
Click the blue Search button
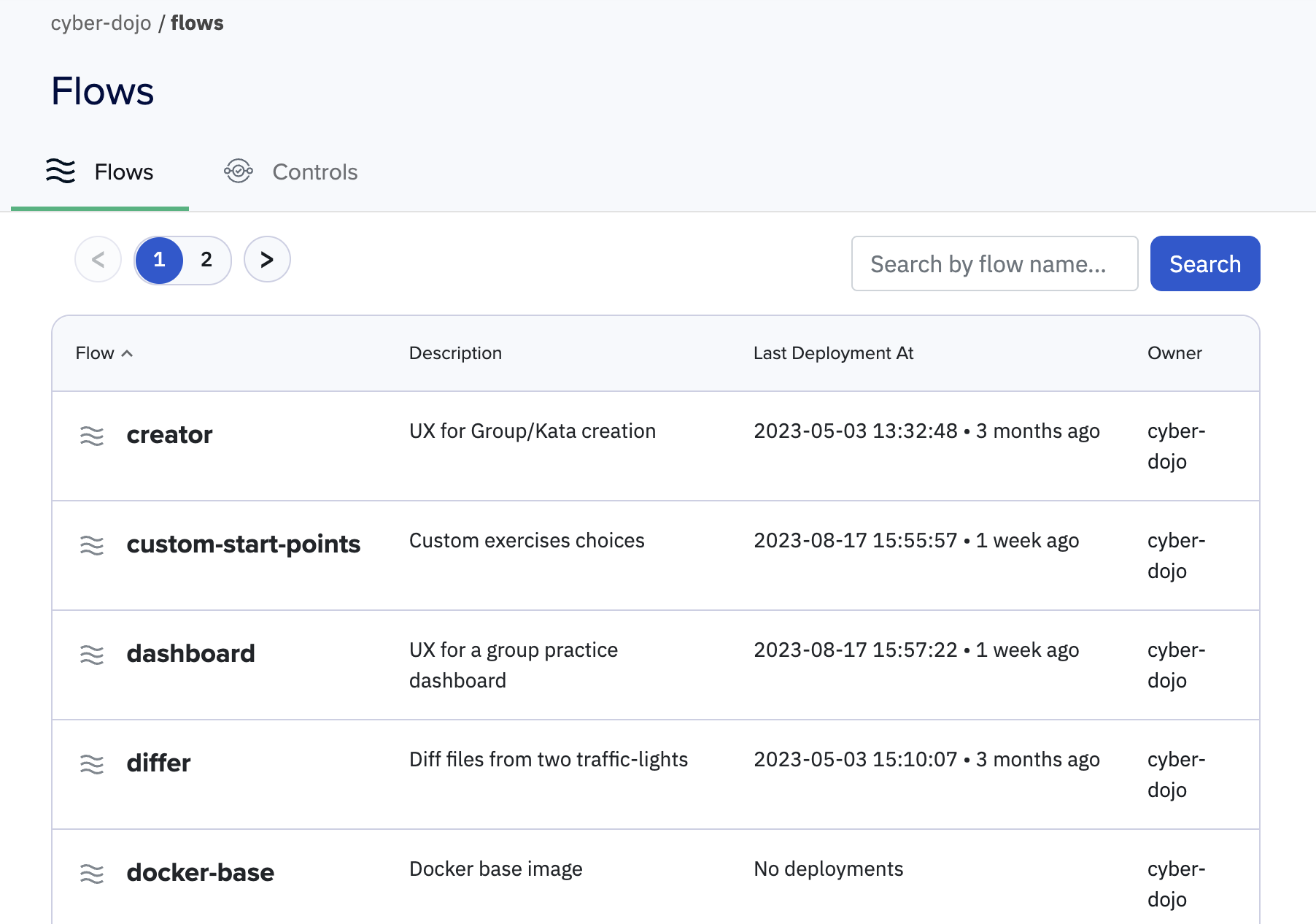pos(1205,263)
